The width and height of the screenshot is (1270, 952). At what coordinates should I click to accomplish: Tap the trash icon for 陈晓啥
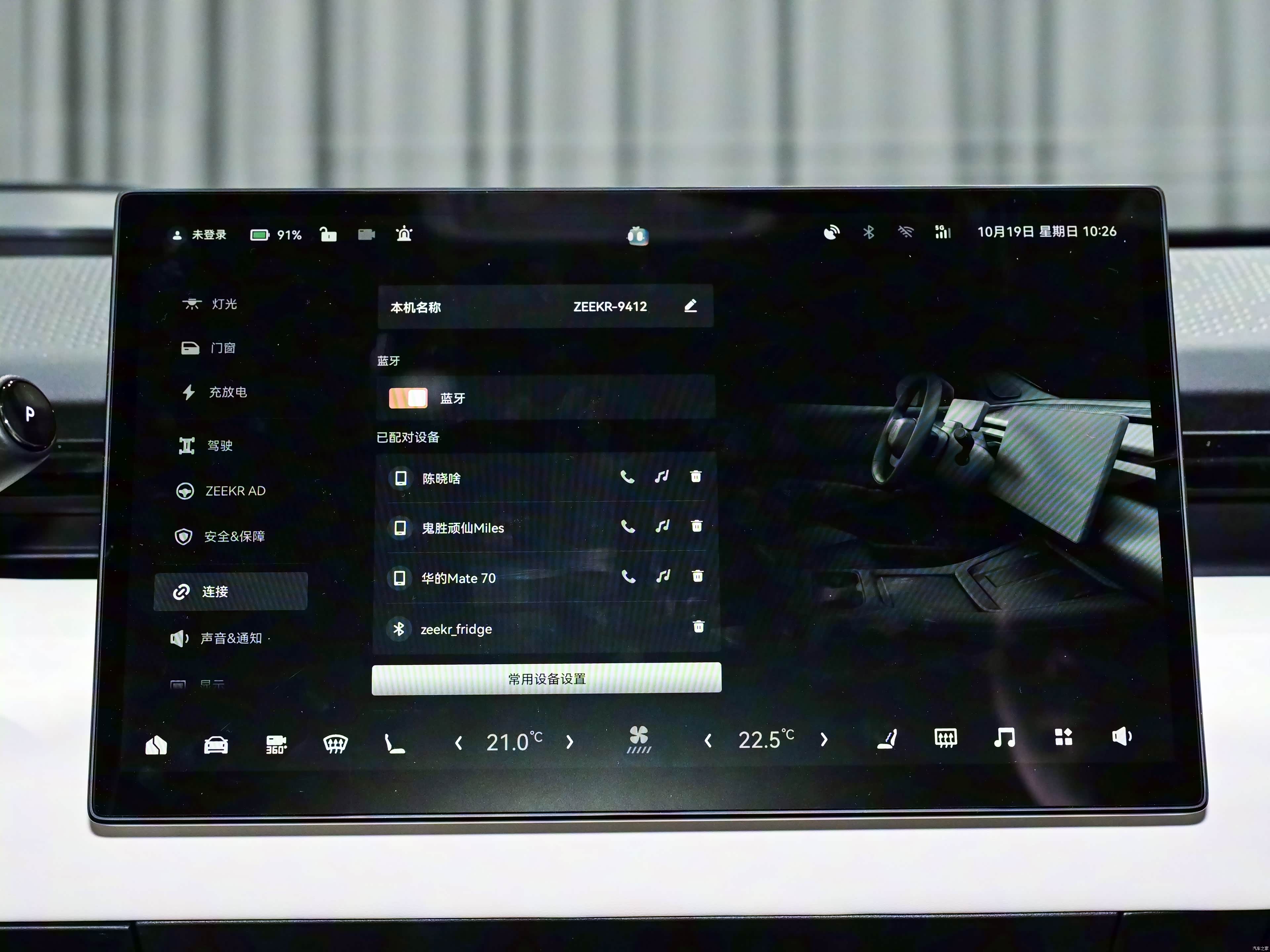(695, 476)
